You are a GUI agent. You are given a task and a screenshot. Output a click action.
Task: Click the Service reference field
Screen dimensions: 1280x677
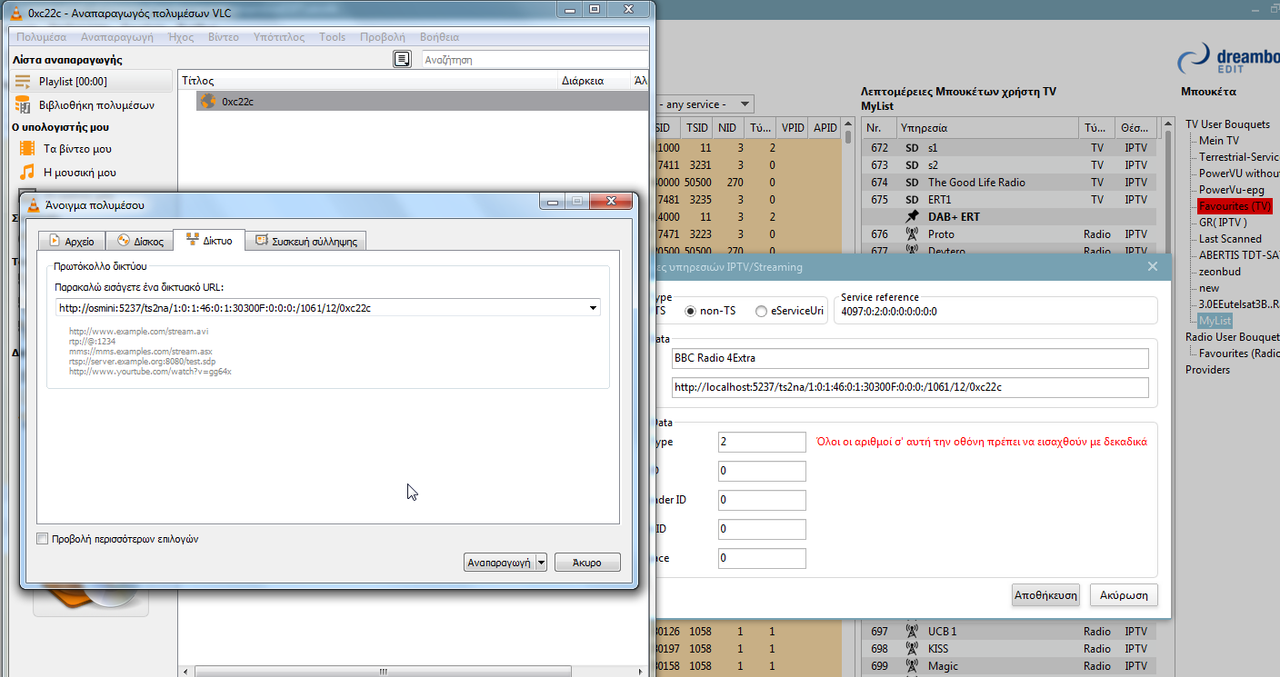pos(996,311)
